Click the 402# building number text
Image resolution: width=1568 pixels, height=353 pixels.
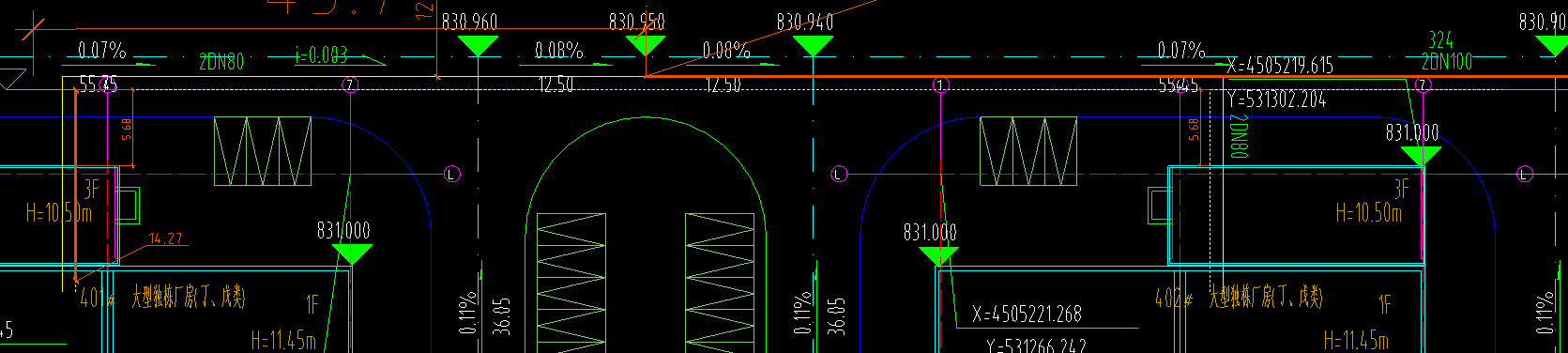coord(1174,299)
